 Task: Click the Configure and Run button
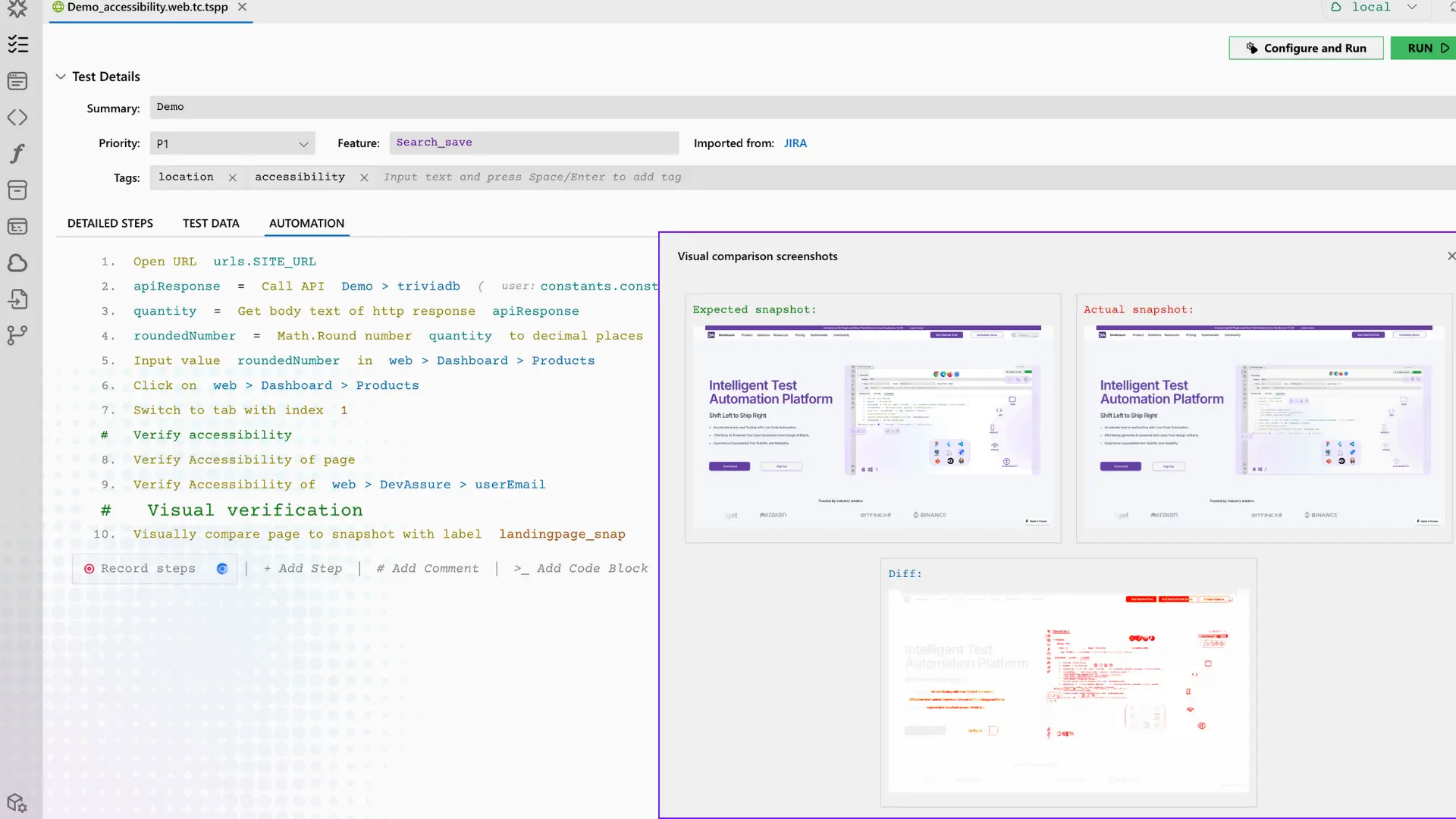click(x=1306, y=48)
